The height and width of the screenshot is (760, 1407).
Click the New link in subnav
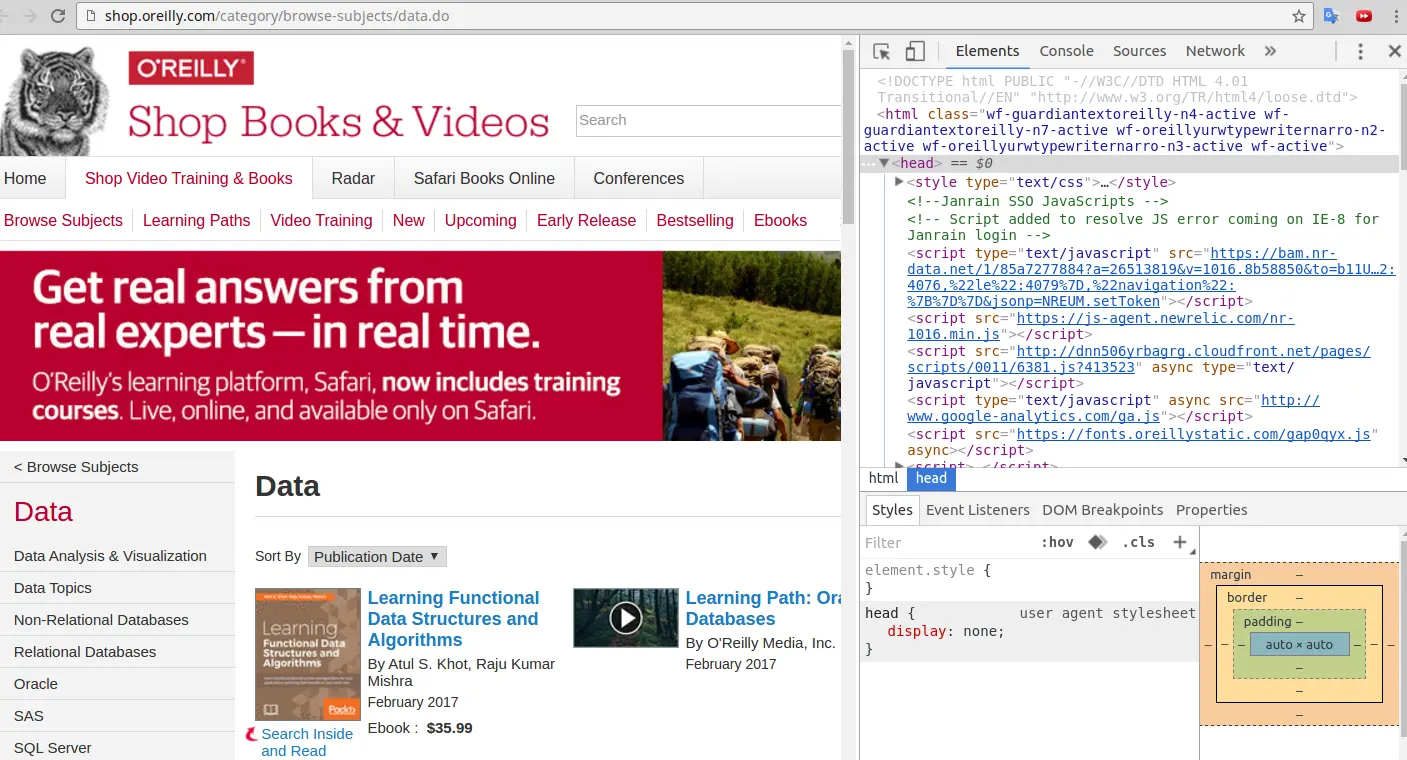coord(408,221)
